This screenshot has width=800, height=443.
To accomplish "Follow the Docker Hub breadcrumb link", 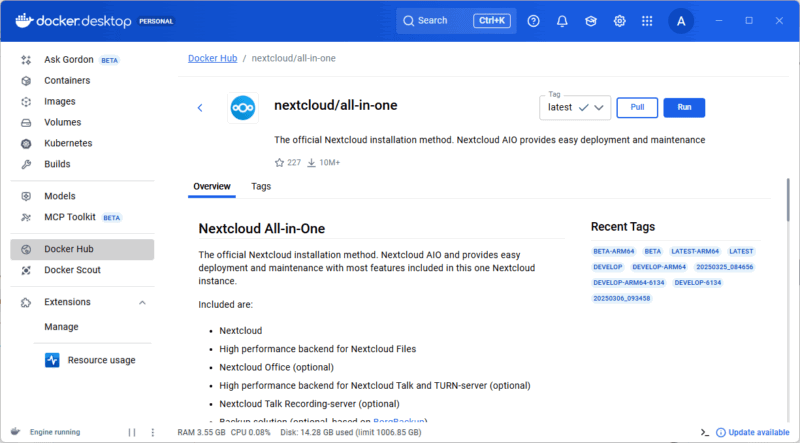I will click(x=213, y=58).
